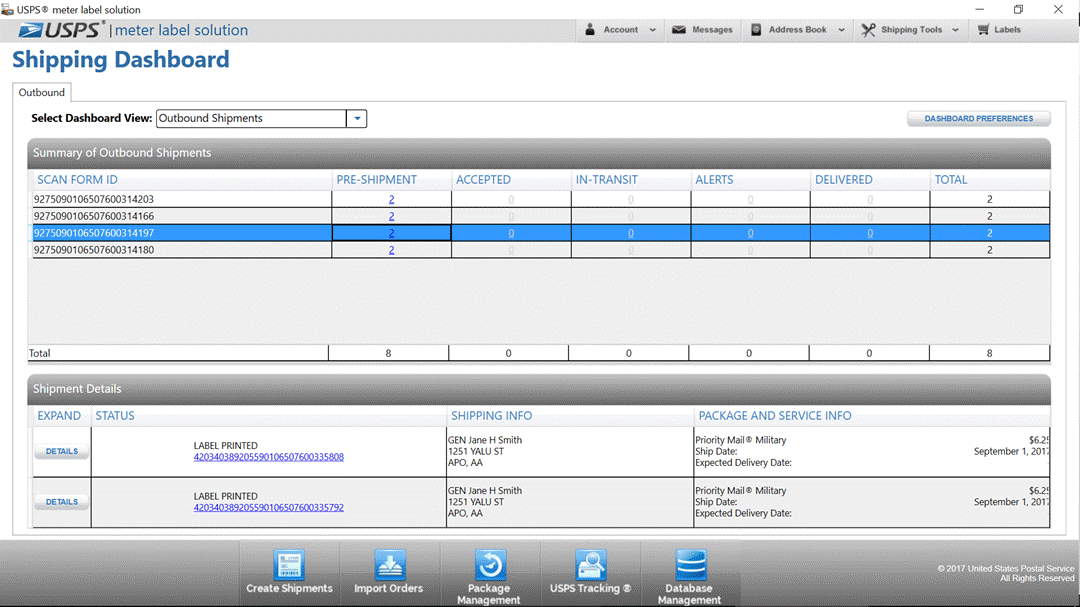Viewport: 1080px width, 607px height.
Task: Click Details button for label ending 335808
Action: (62, 451)
